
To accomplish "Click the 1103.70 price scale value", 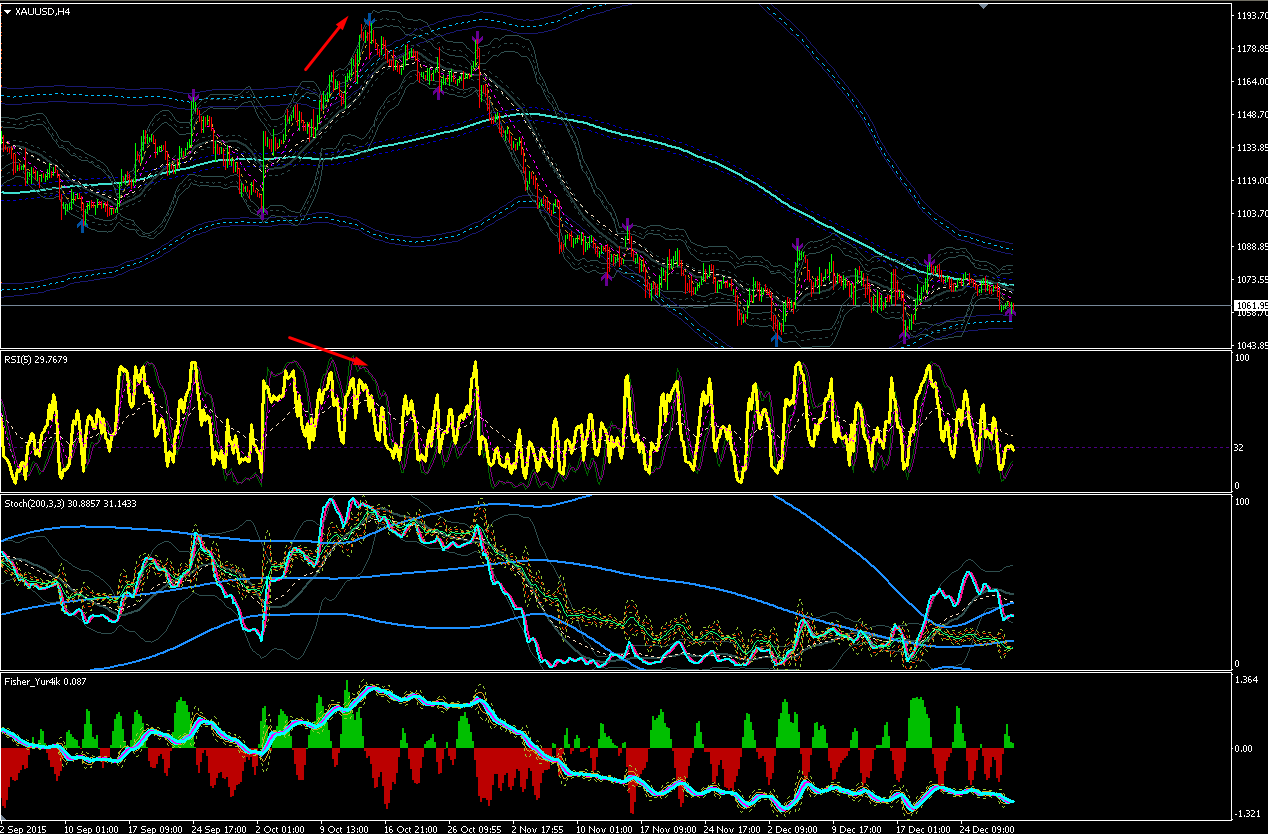I will [x=1250, y=214].
